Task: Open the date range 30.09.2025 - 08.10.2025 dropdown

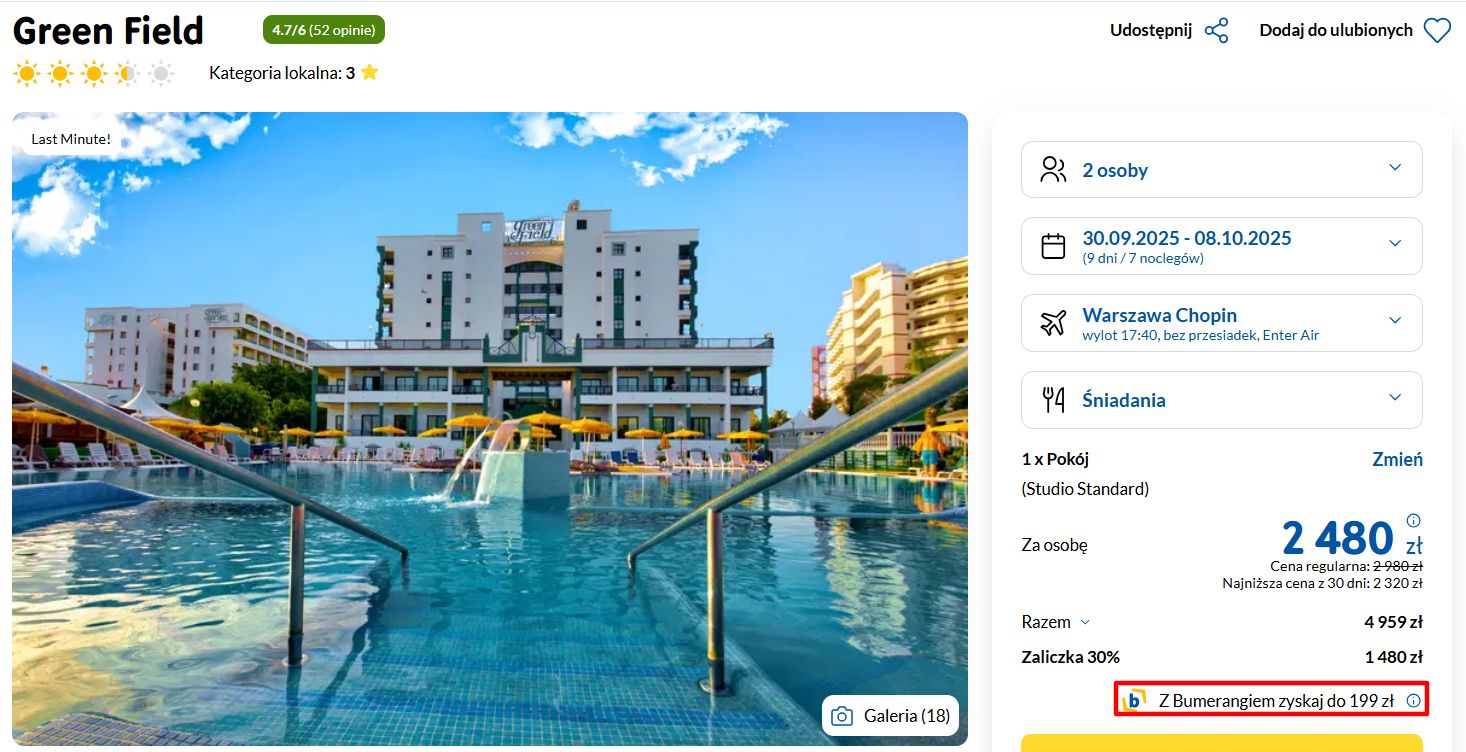Action: click(1221, 246)
